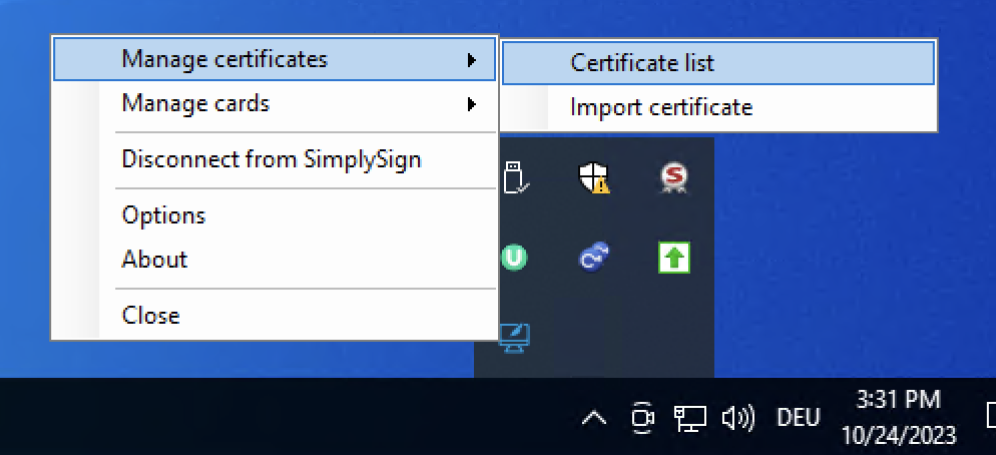Viewport: 996px width, 455px height.
Task: Select Certificate list in the submenu
Action: (718, 63)
